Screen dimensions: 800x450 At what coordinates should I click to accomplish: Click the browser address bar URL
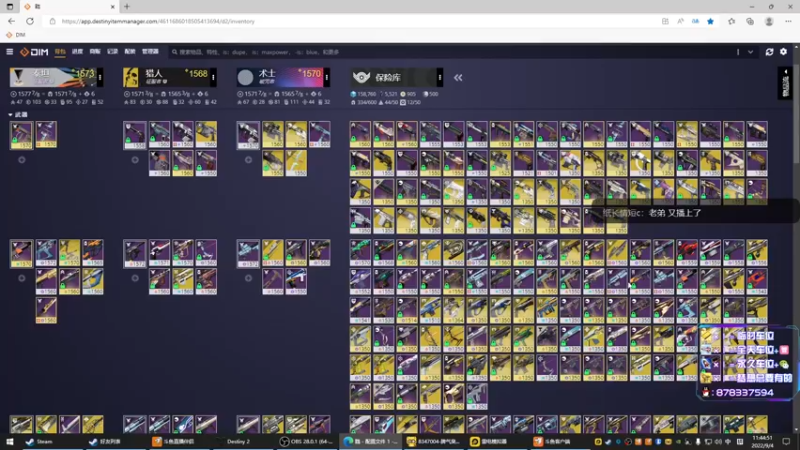(x=158, y=21)
